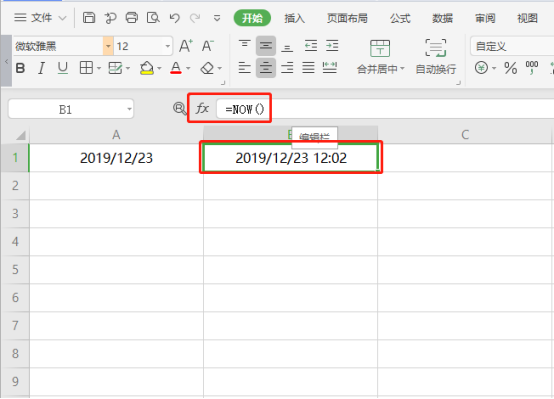Click the currency format icon
The image size is (554, 399).
point(481,68)
